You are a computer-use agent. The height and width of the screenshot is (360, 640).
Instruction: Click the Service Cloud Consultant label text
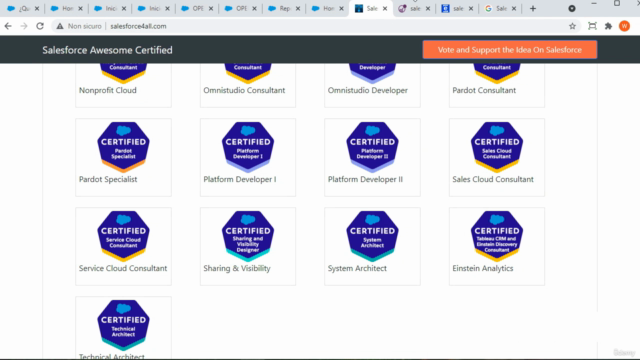[x=123, y=268]
